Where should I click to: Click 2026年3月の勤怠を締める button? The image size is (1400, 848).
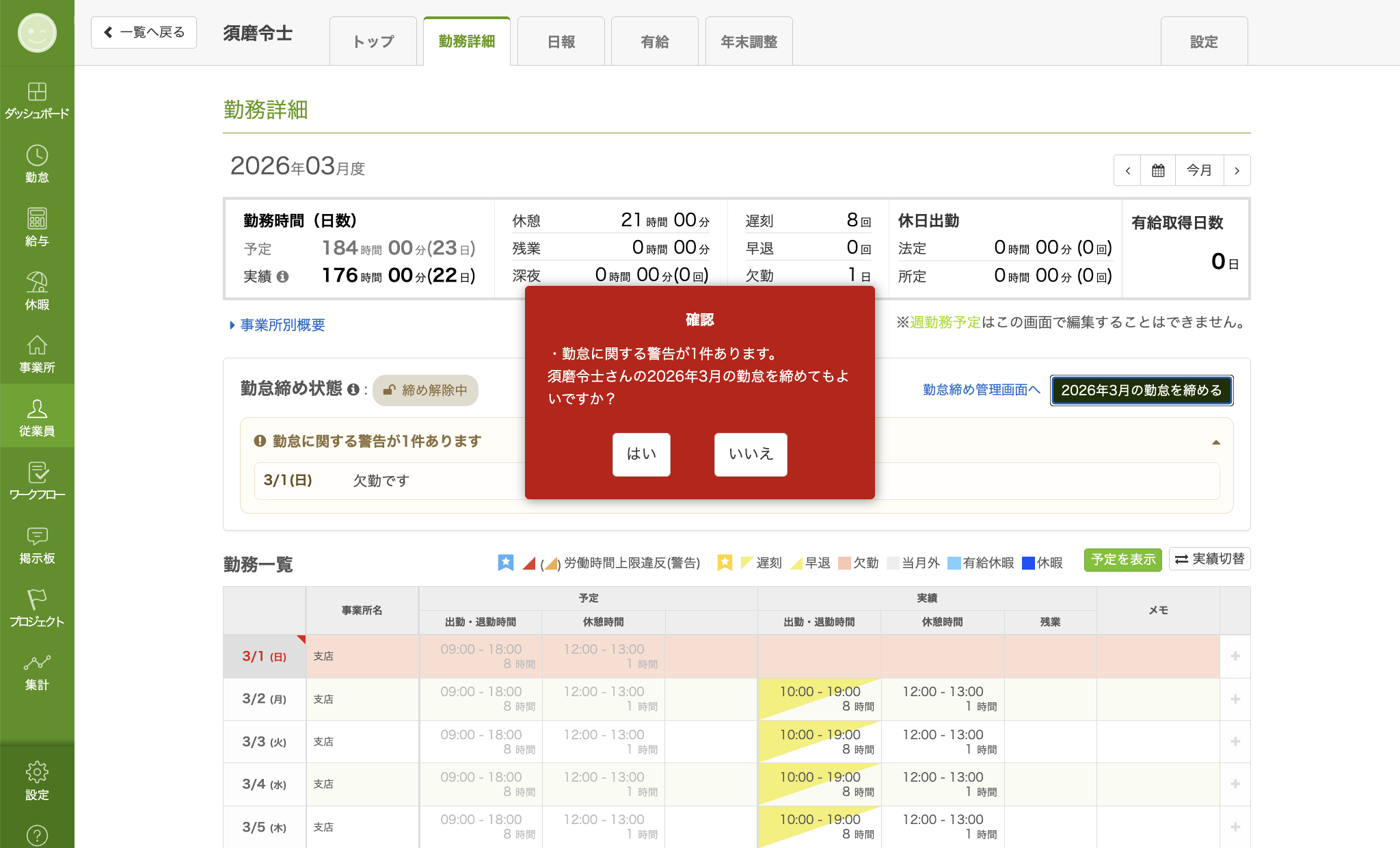(x=1142, y=390)
